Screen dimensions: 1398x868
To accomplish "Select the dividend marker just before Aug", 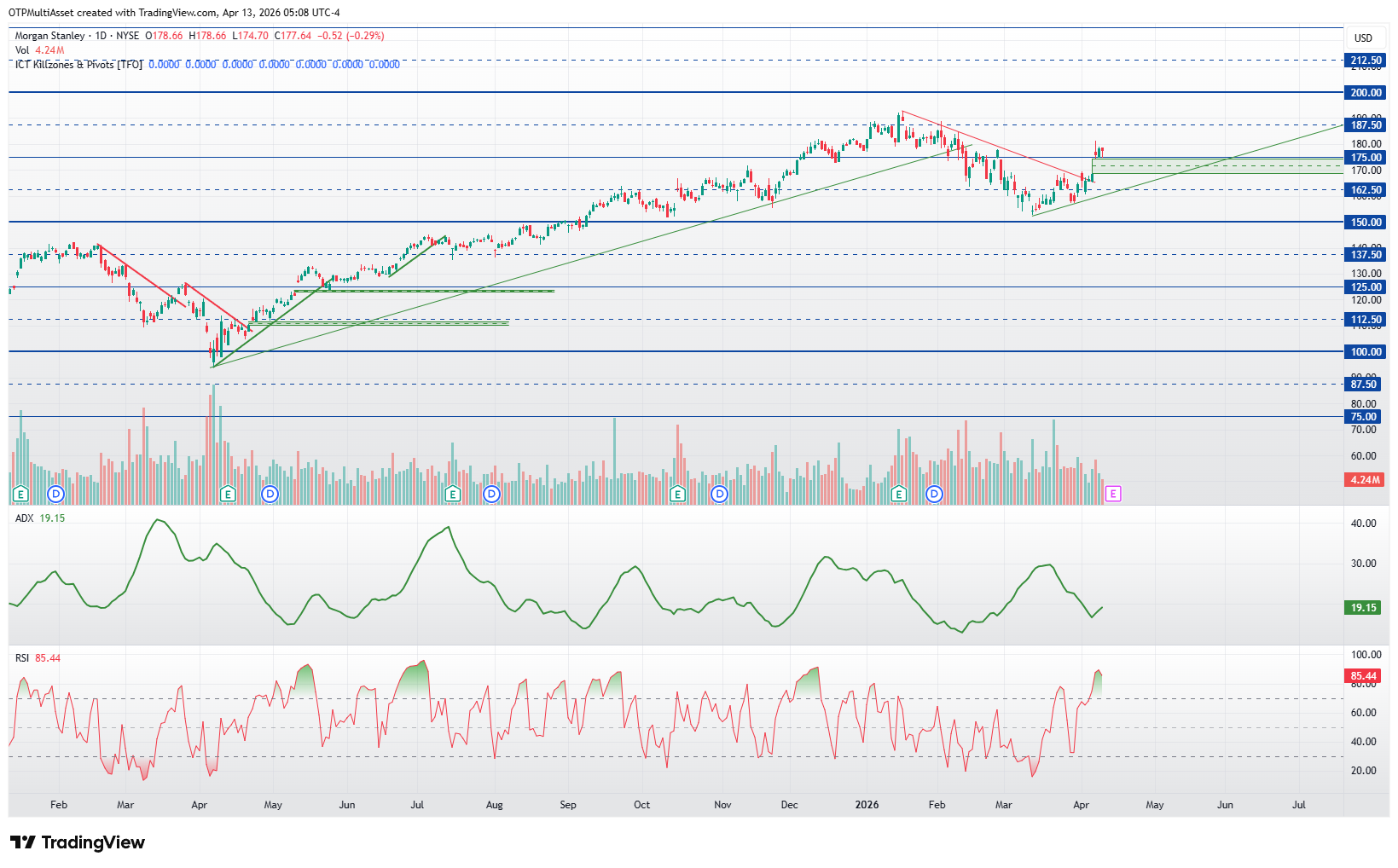I will click(x=490, y=494).
